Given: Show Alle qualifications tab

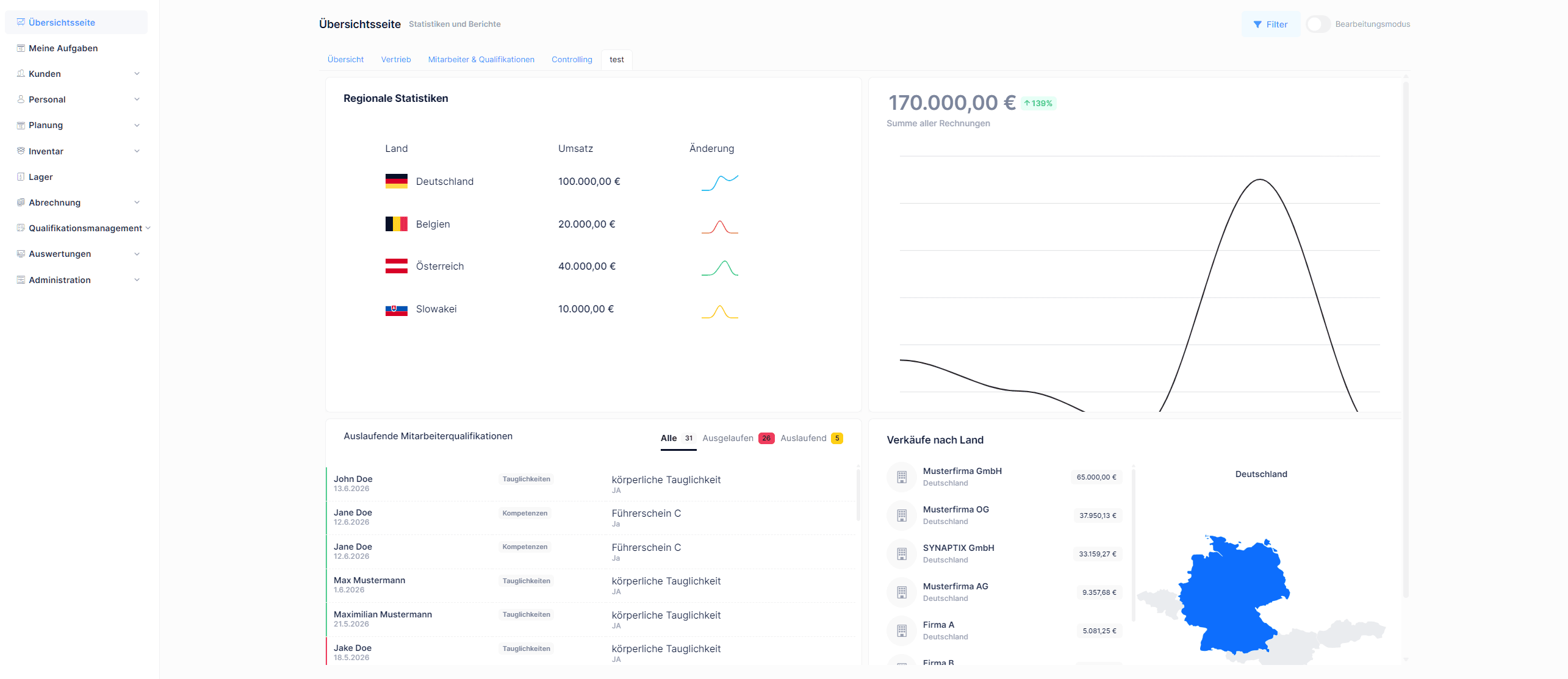Looking at the screenshot, I should tap(678, 438).
